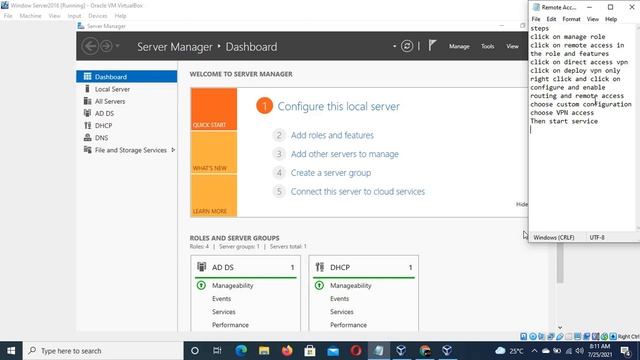The height and width of the screenshot is (360, 640).
Task: Click the DHCP tile header
Action: coord(363,267)
